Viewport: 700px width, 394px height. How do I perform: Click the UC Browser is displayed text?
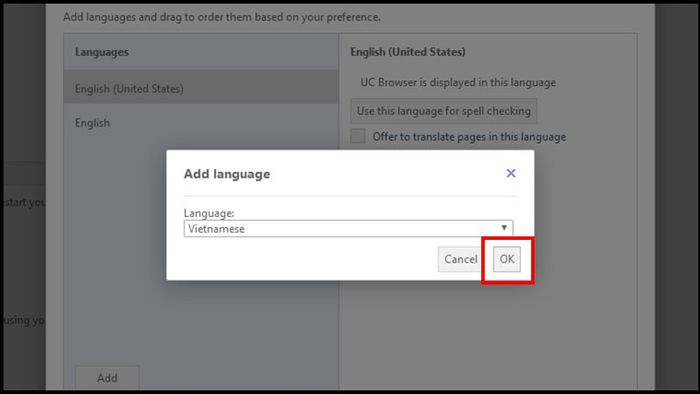458,83
